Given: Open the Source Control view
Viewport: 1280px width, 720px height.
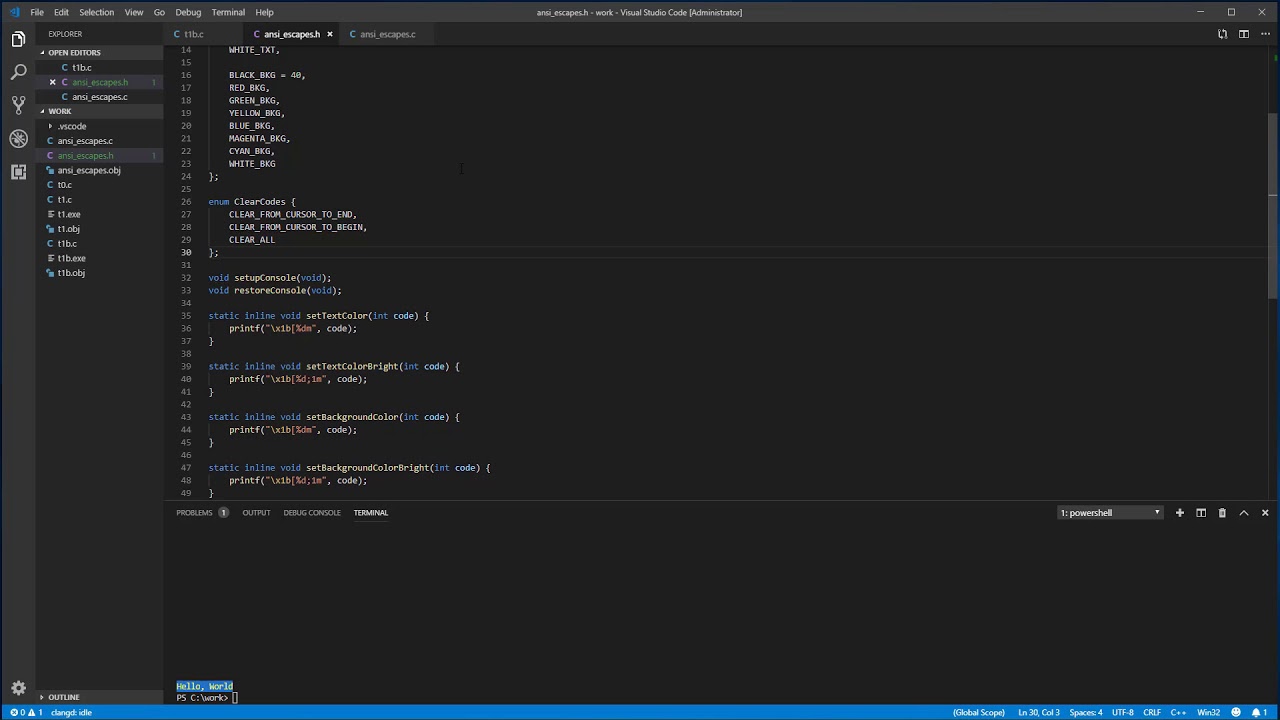Looking at the screenshot, I should pos(18,105).
